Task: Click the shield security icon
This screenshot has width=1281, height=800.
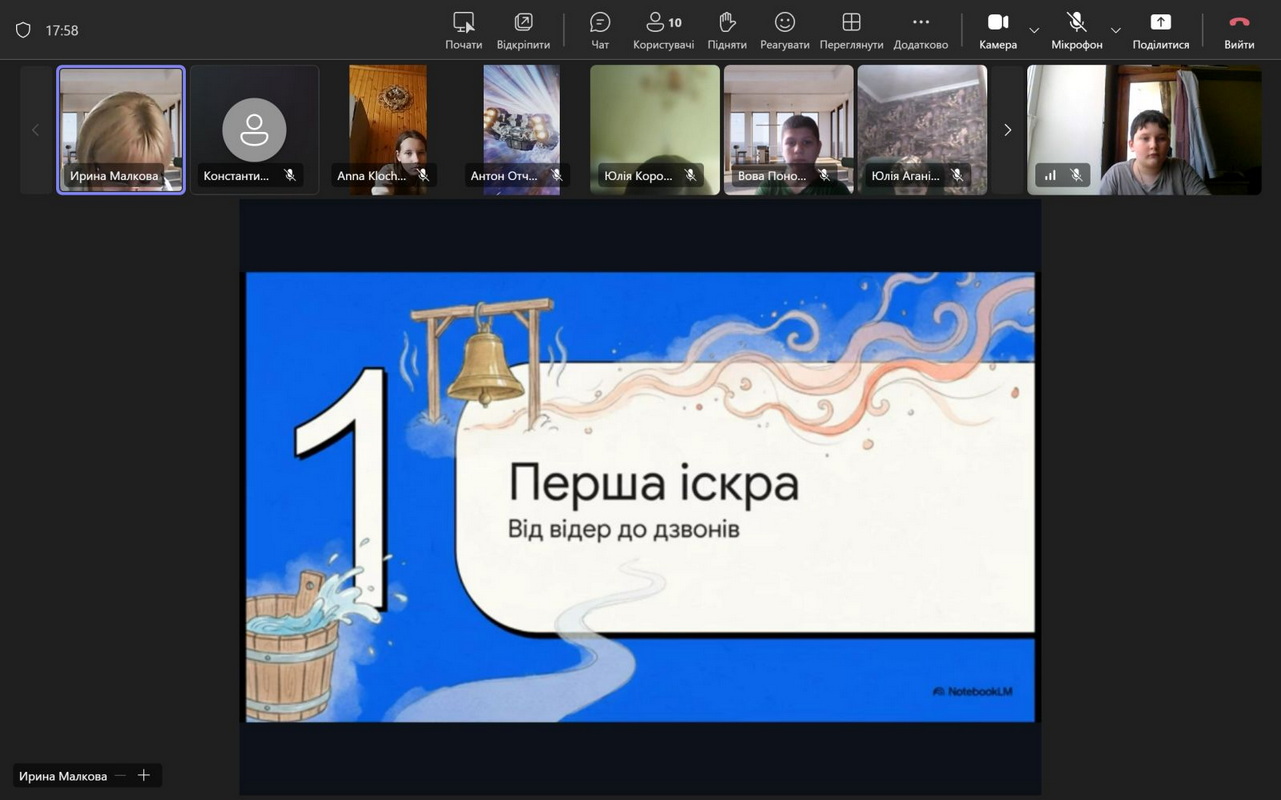Action: 23,30
